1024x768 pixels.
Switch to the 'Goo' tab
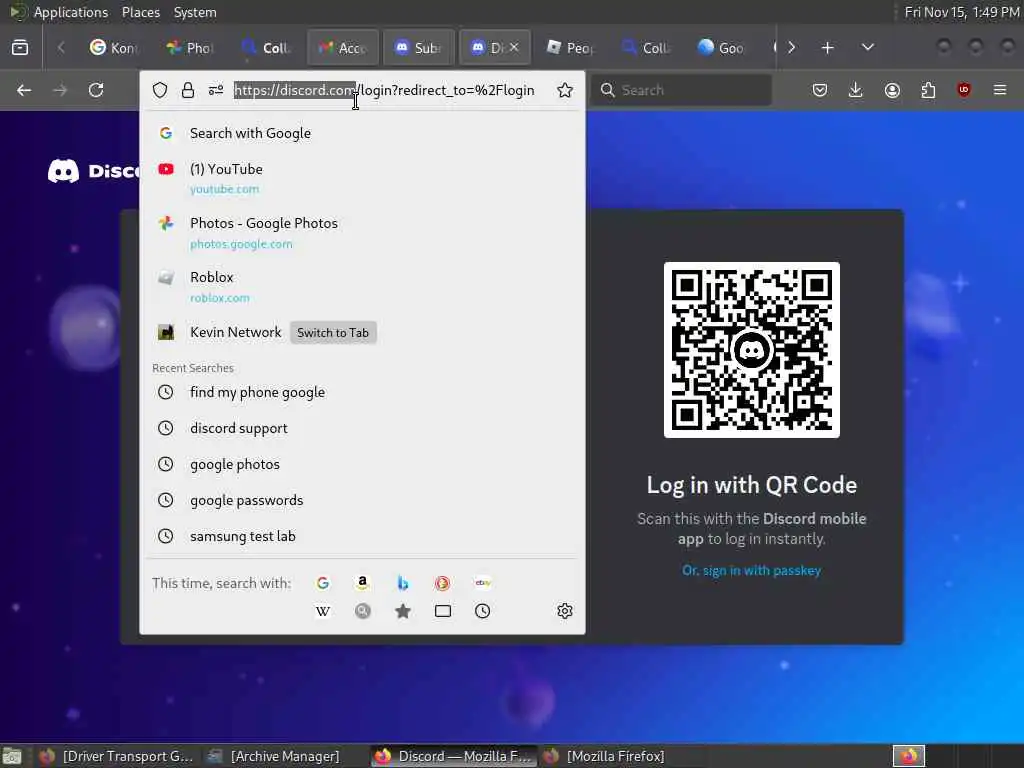pos(722,48)
